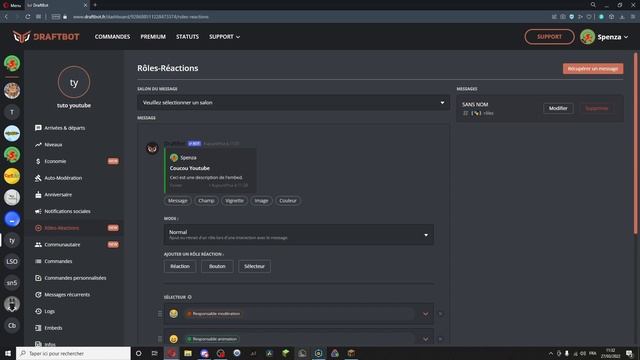Click the 'Coucou Youtube' embed title

[190, 168]
